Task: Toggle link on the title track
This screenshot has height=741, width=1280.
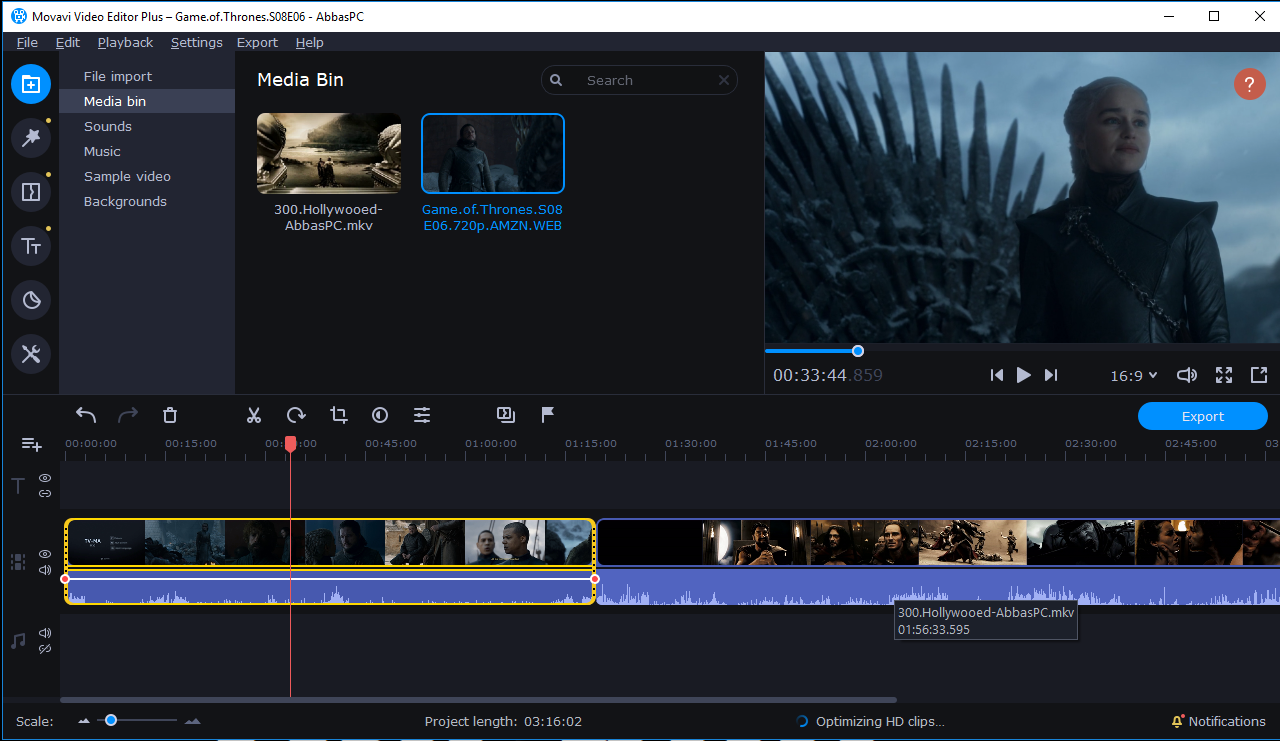Action: pyautogui.click(x=45, y=493)
